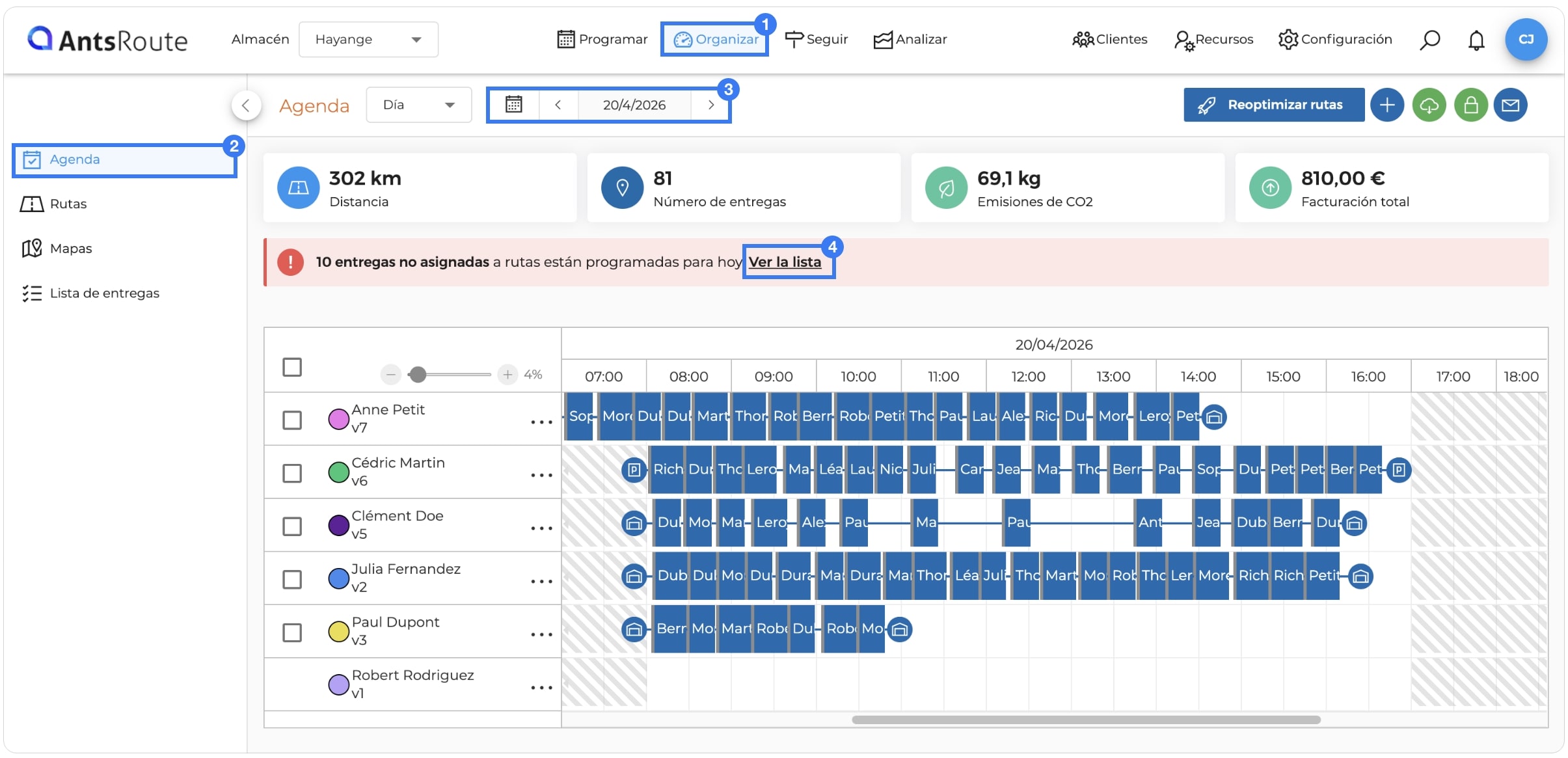
Task: Click the AntsRoute logo
Action: pos(107,40)
